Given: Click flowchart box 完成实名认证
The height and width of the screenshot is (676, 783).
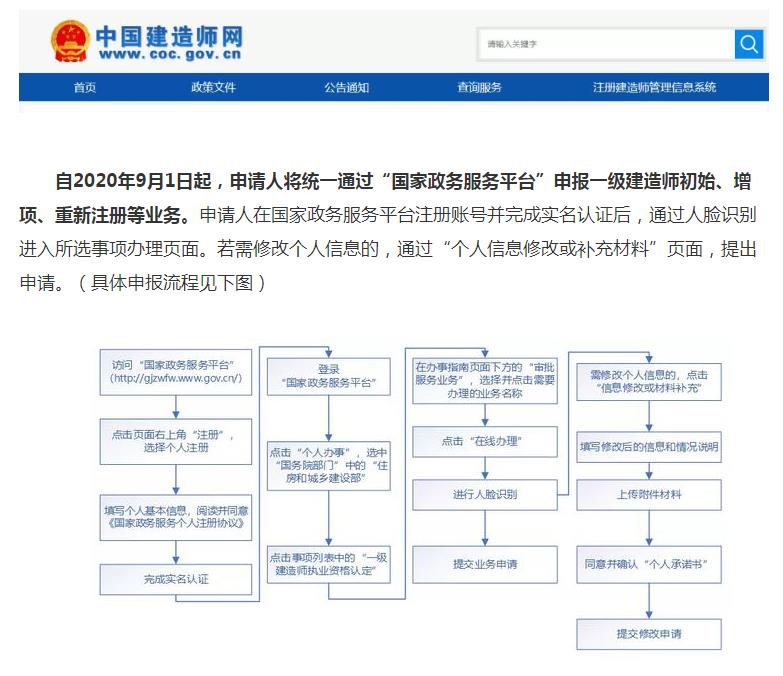Looking at the screenshot, I should (x=176, y=579).
